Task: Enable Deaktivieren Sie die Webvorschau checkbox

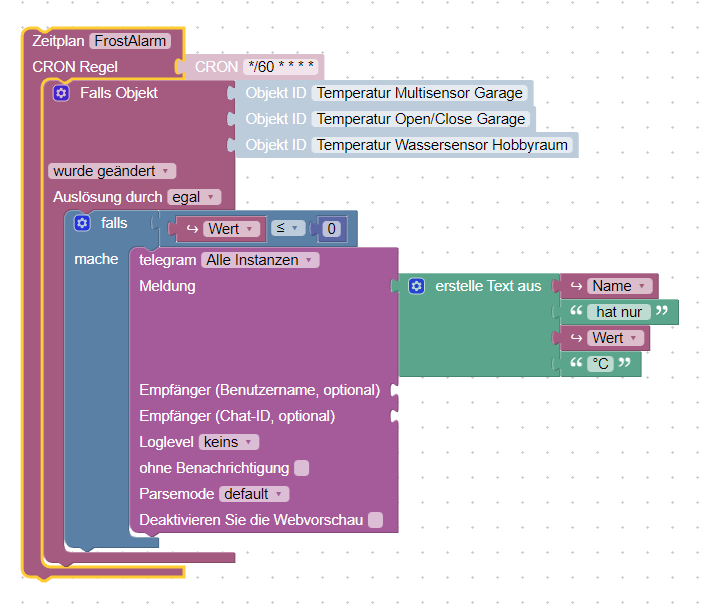Action: 375,520
